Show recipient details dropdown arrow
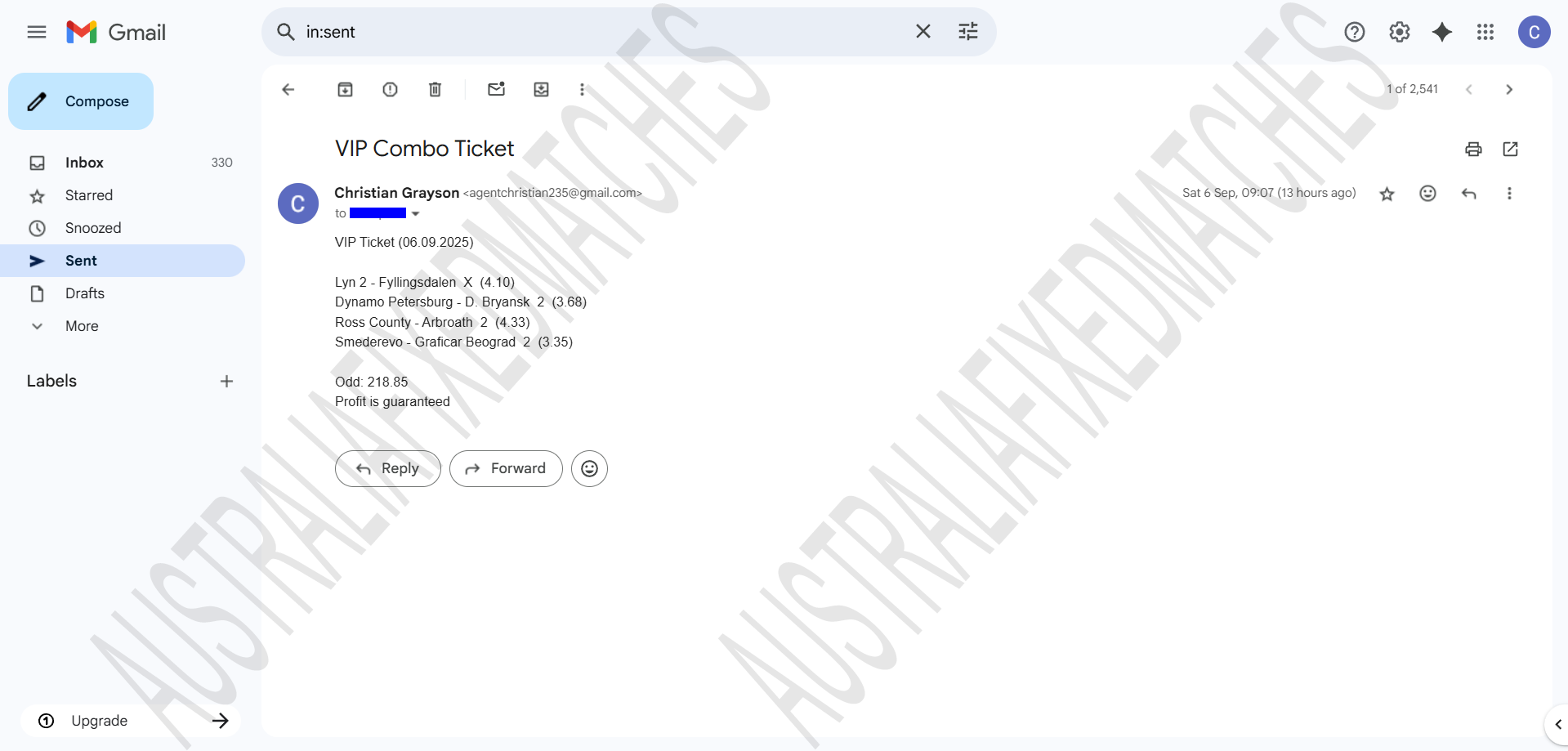The image size is (1568, 751). click(416, 214)
